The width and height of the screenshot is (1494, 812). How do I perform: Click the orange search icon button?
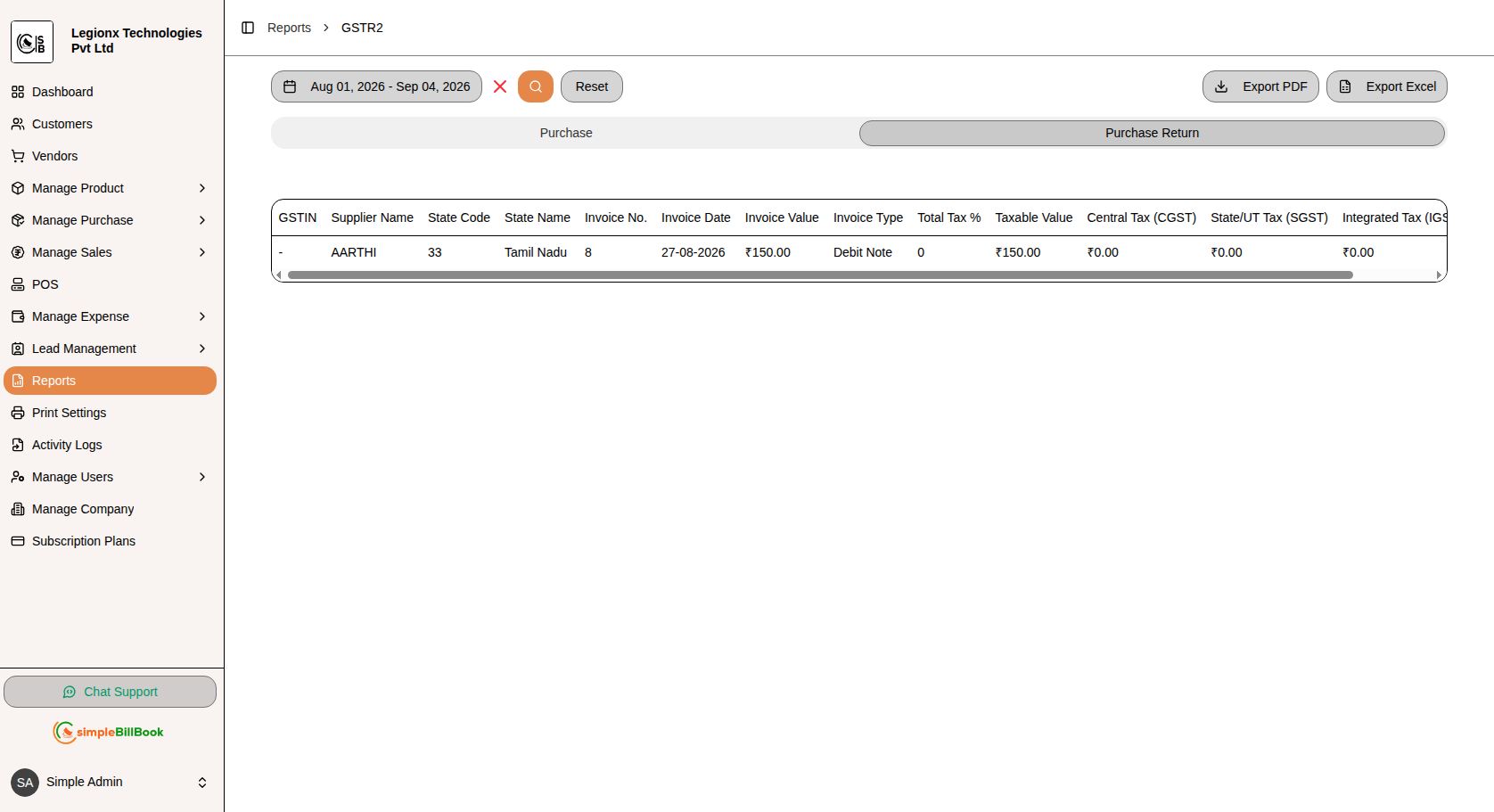(536, 86)
